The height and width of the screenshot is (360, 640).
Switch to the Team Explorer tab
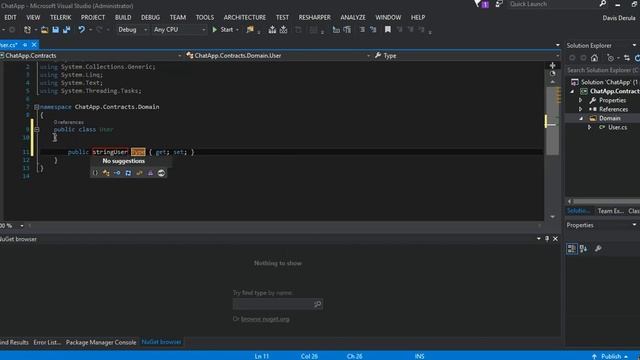pyautogui.click(x=610, y=211)
